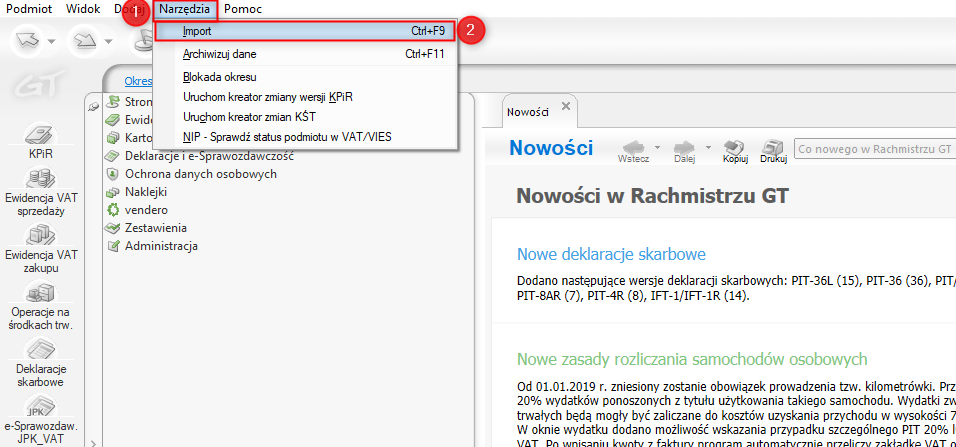Select Archiwizuj dane menu entry
Screen dimensions: 956x447
[305, 54]
